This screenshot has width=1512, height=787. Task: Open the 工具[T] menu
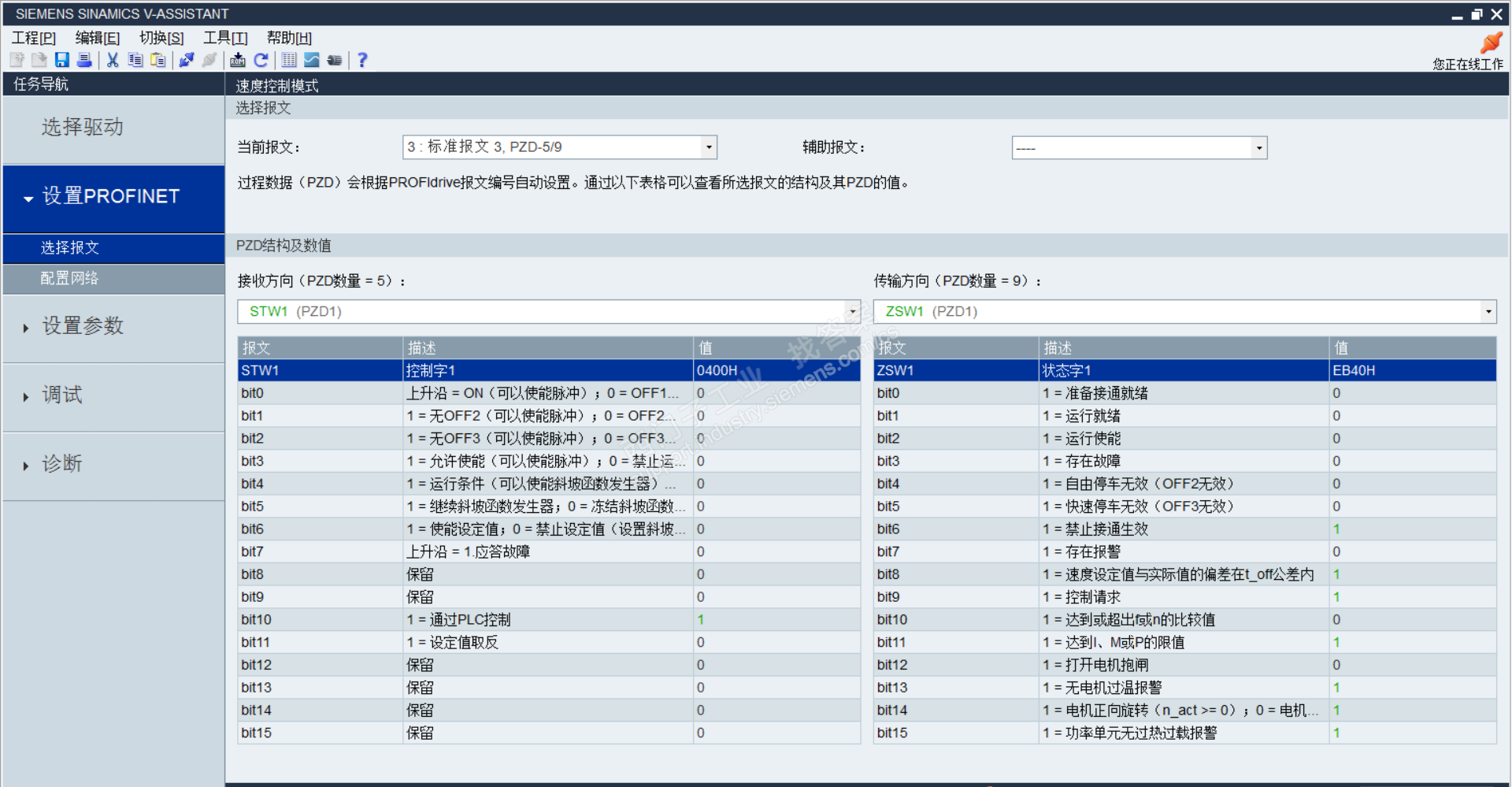pos(225,38)
